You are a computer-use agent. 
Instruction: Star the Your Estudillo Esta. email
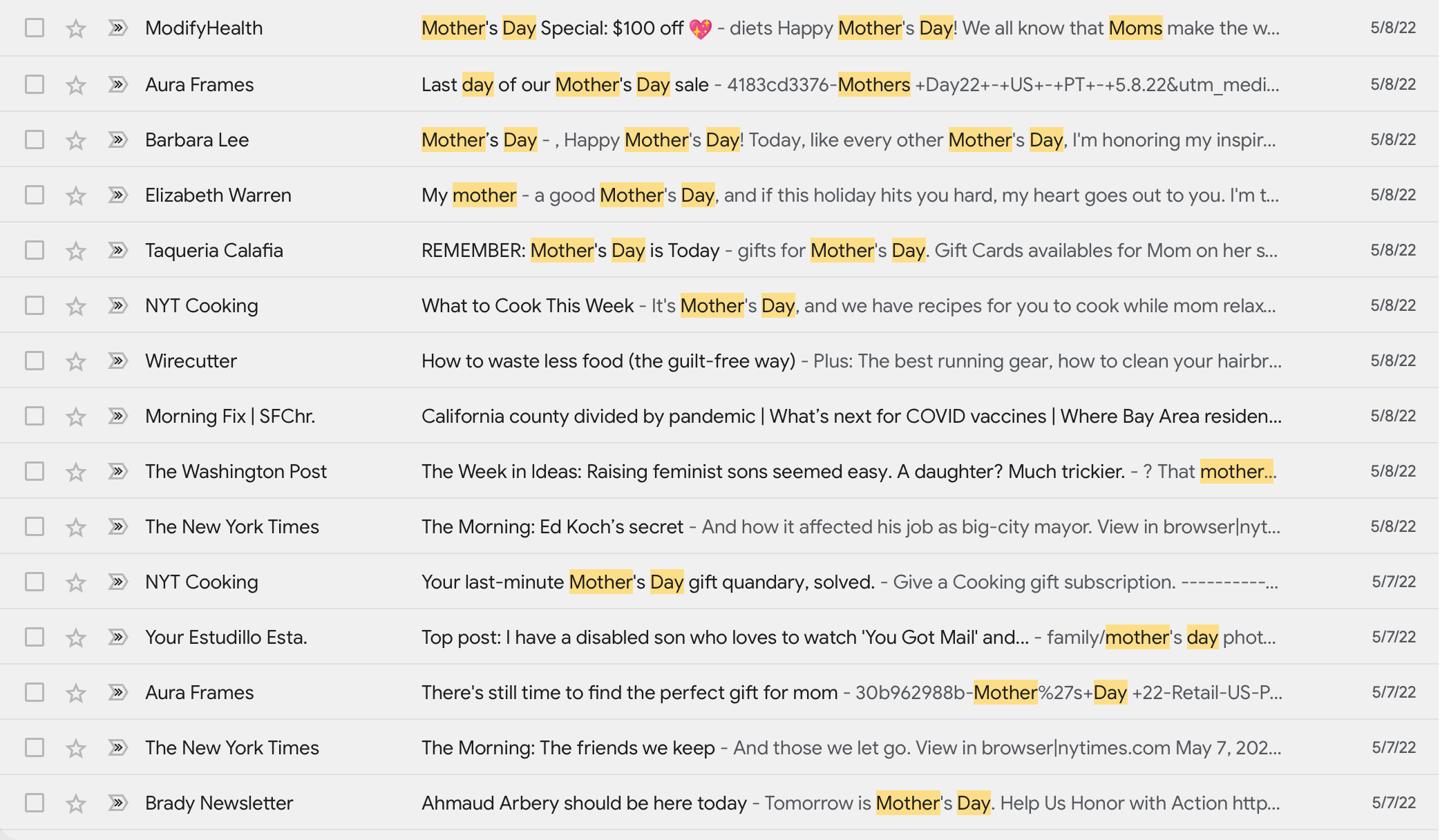pyautogui.click(x=76, y=638)
